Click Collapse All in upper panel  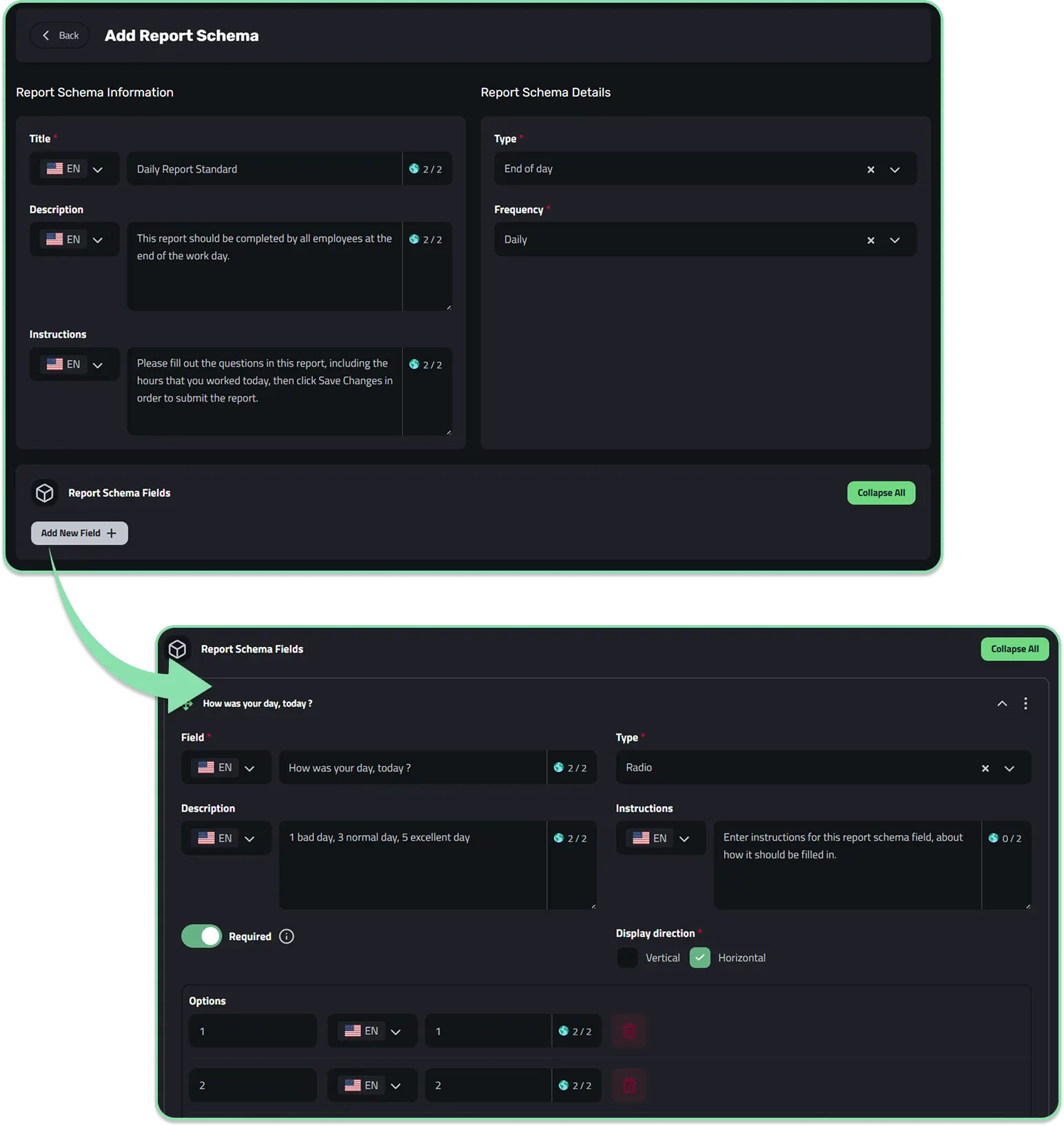tap(881, 493)
